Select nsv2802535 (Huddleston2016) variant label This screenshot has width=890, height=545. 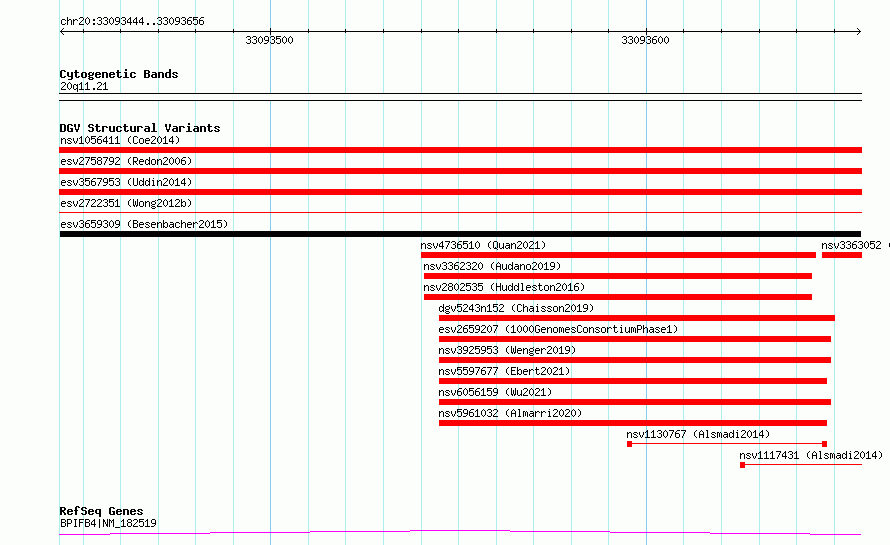504,287
